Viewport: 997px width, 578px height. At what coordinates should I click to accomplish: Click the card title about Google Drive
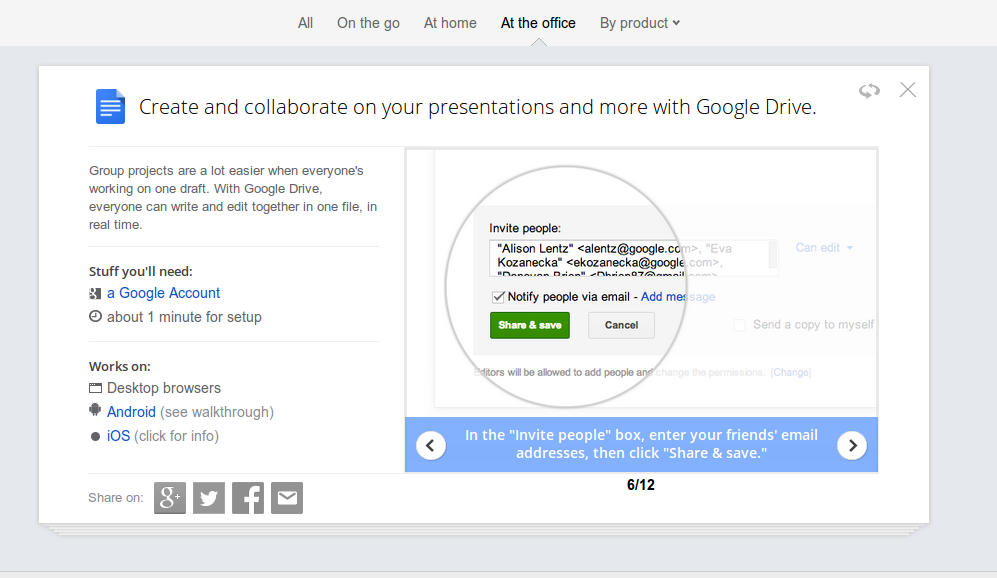(x=478, y=107)
